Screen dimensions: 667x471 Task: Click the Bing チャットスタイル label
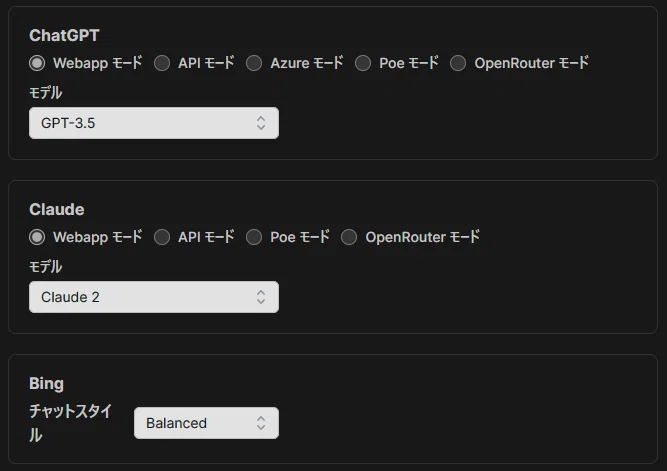tap(70, 423)
